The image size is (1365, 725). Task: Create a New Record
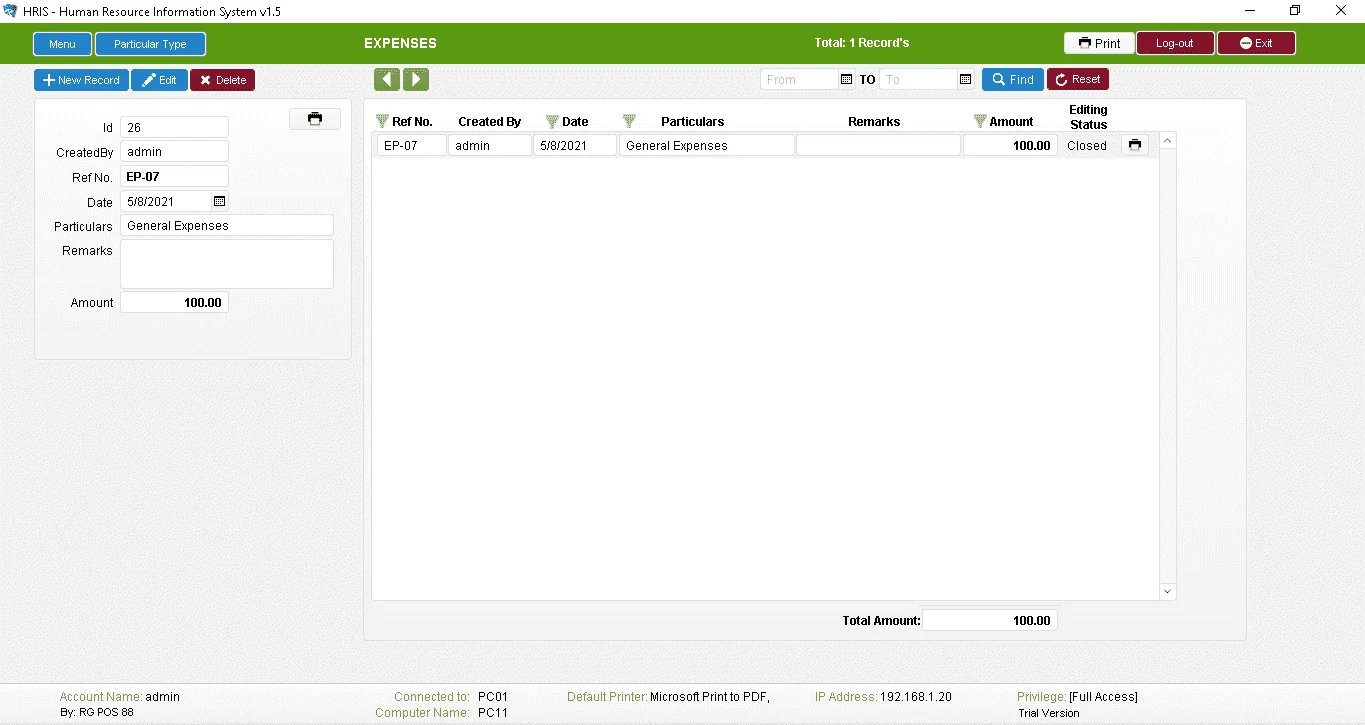(81, 80)
